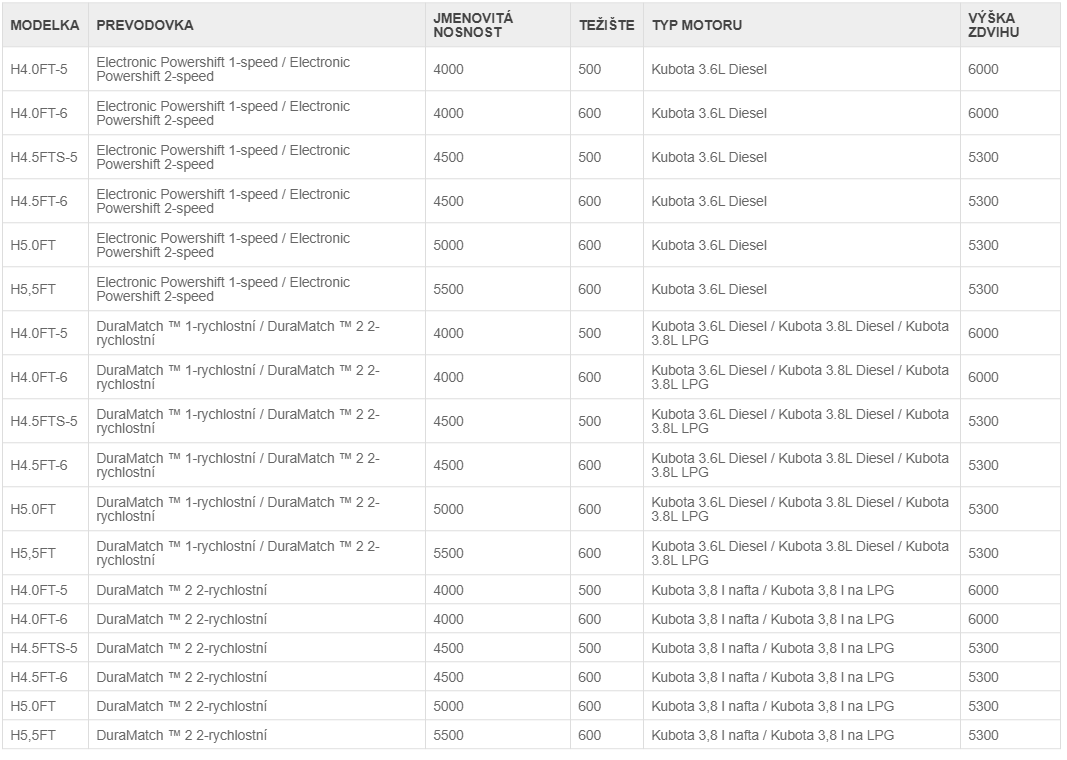Viewport: 1067px width, 760px height.
Task: Click H4.5FT-6 model in the Kubota 3,8 l nafta row
Action: click(x=39, y=678)
